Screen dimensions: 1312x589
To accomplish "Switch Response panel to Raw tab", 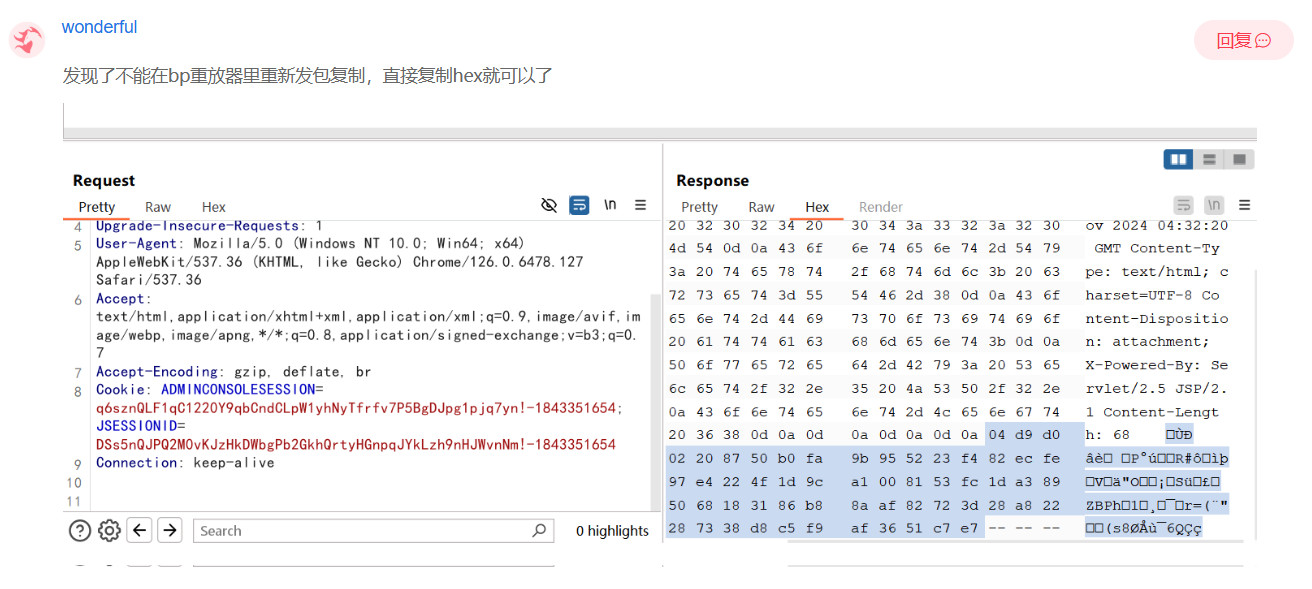I will (761, 207).
